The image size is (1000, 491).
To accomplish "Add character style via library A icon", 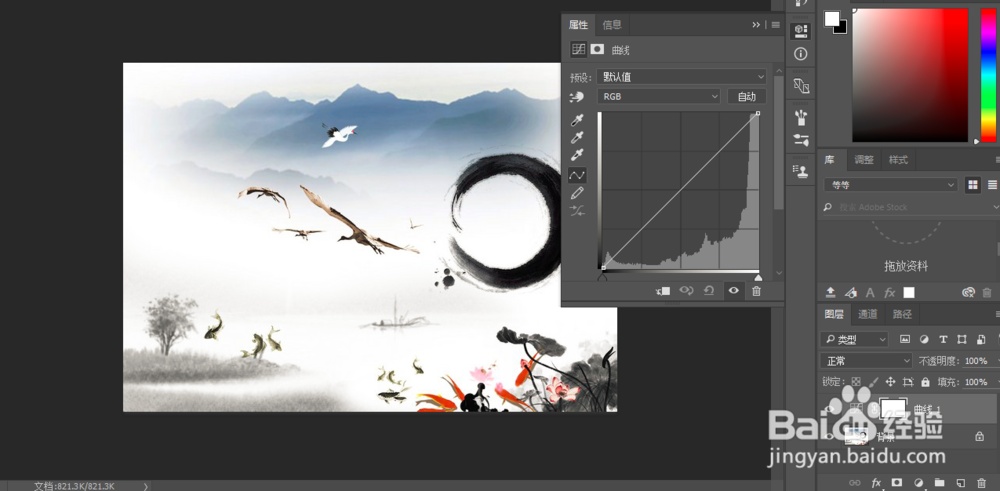I will click(870, 293).
